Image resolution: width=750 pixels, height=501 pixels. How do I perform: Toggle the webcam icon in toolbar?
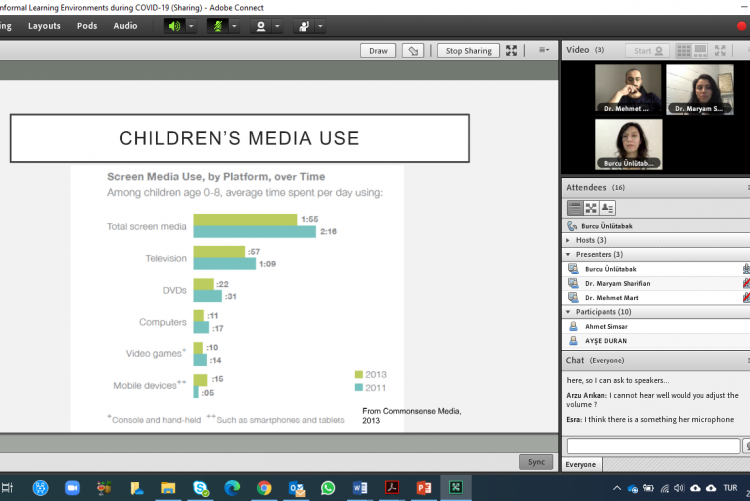pos(260,26)
